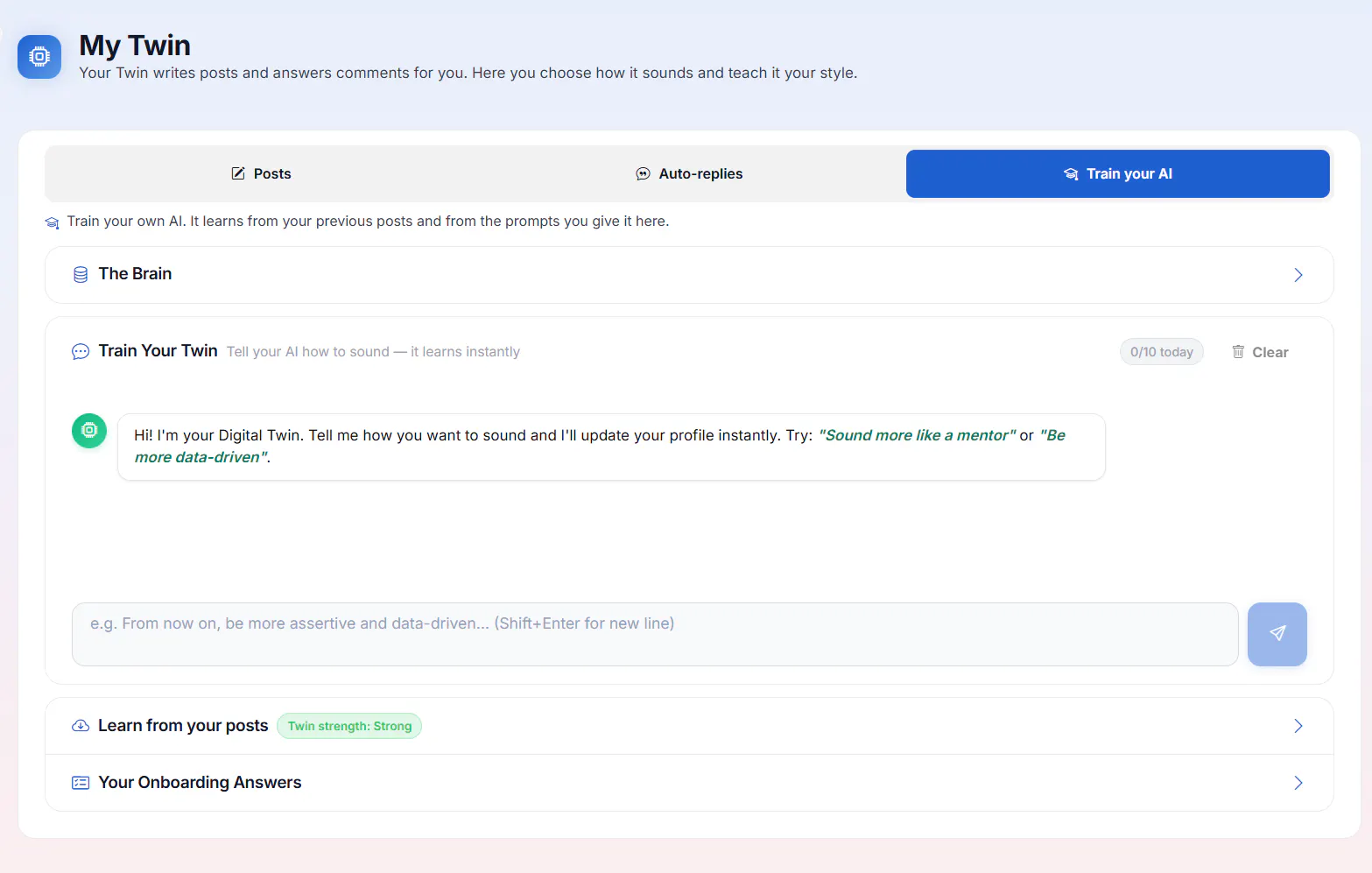Viewport: 1372px width, 873px height.
Task: Click the Your Onboarding Answers label
Action: tap(200, 783)
